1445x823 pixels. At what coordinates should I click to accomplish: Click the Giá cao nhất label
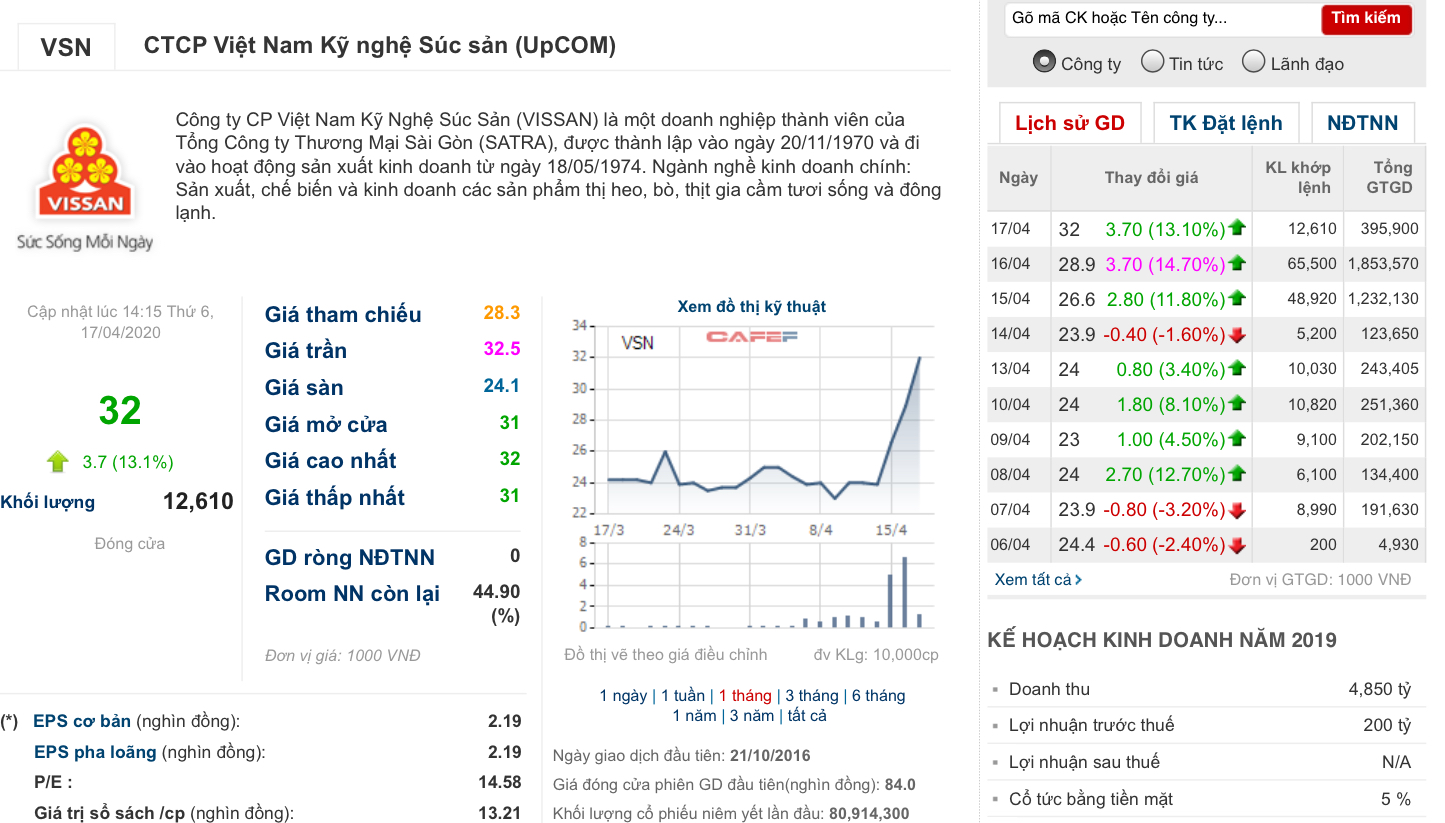tap(330, 460)
